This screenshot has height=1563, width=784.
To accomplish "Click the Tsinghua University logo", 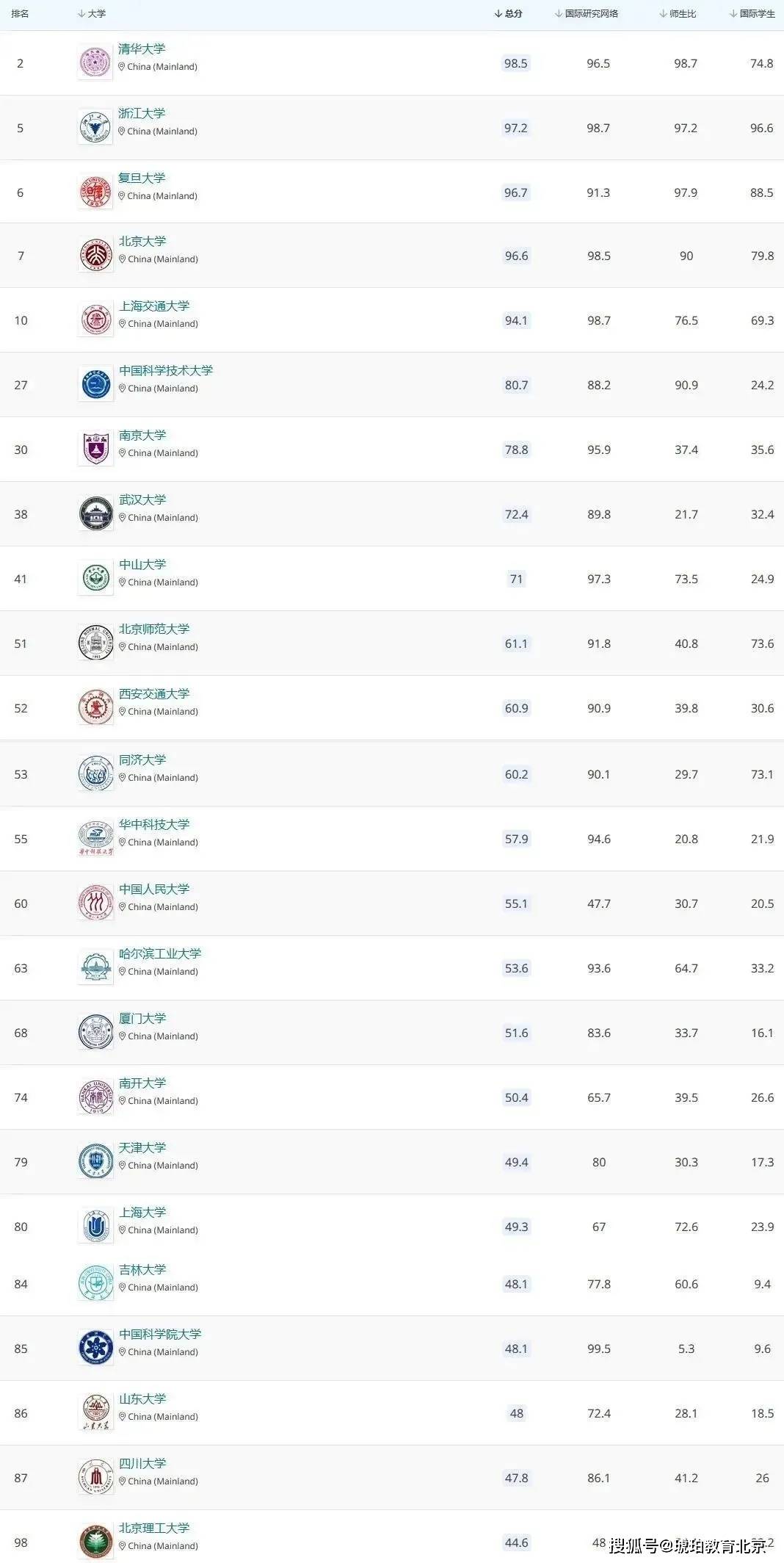I will click(95, 62).
